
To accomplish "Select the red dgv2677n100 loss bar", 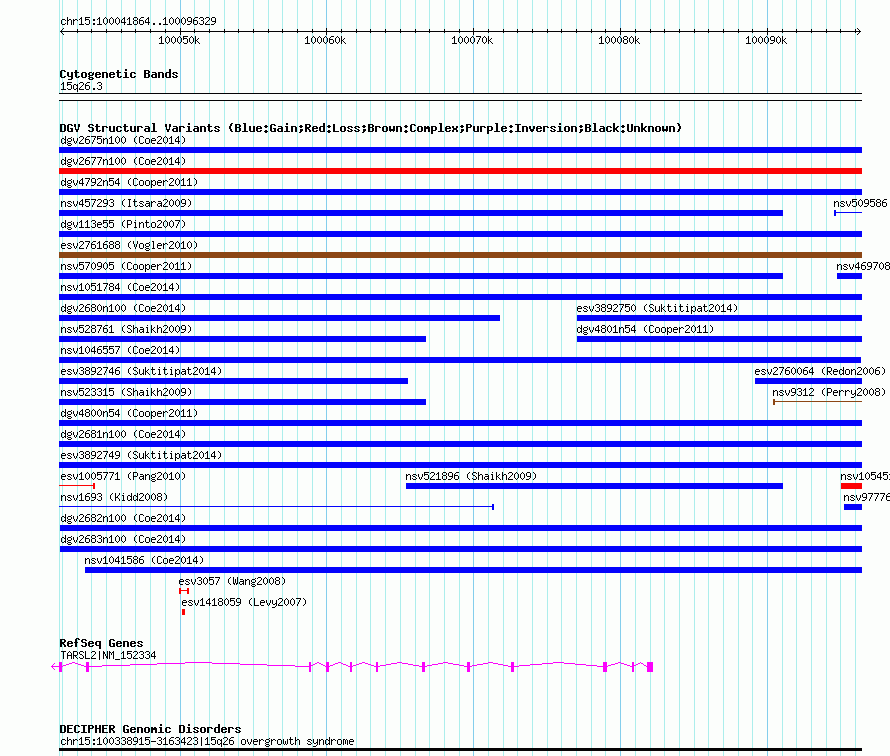I will (x=460, y=171).
